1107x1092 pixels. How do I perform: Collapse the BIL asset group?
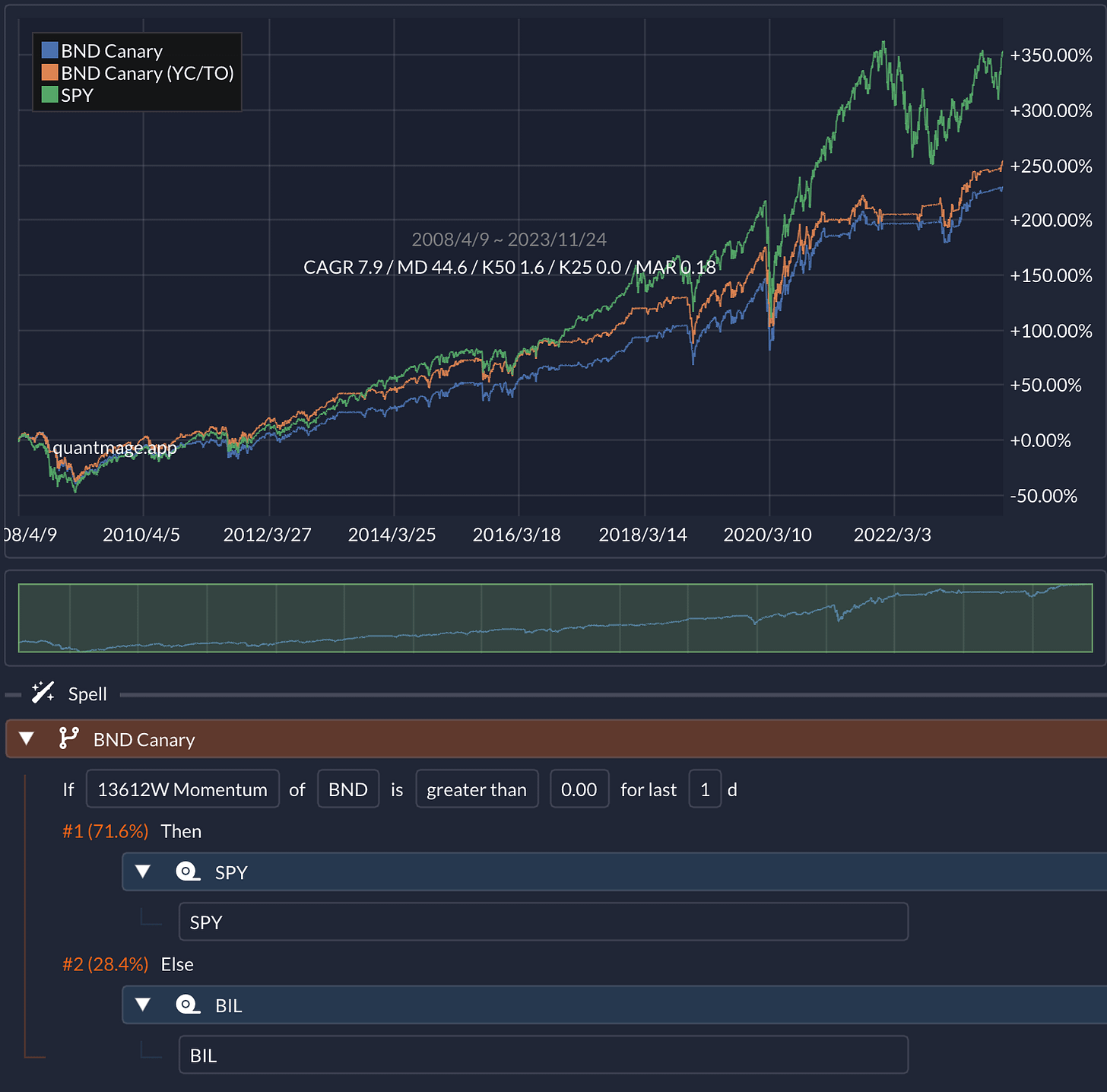[142, 1005]
